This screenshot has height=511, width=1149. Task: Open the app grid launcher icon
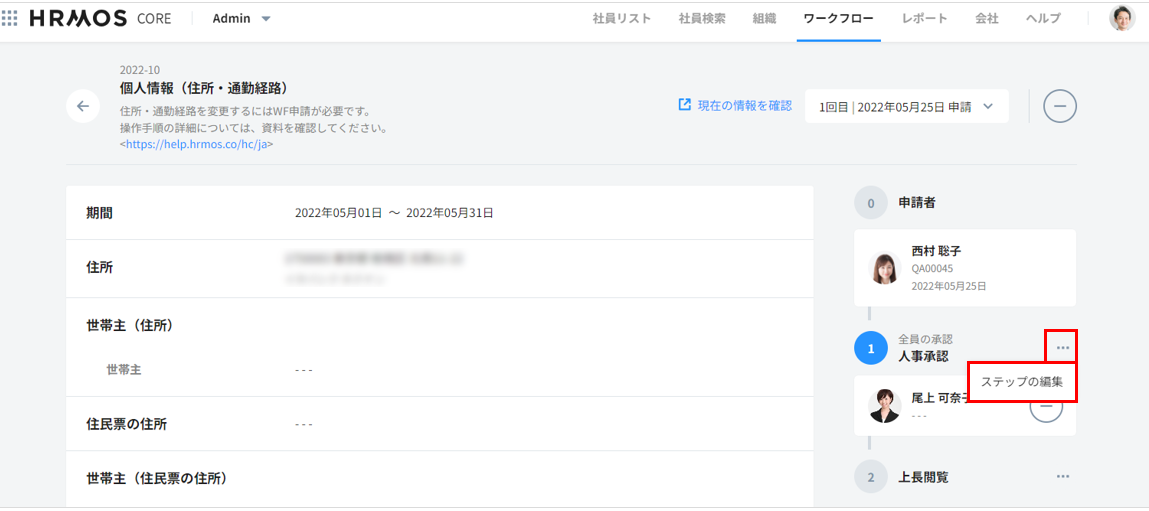pyautogui.click(x=10, y=18)
